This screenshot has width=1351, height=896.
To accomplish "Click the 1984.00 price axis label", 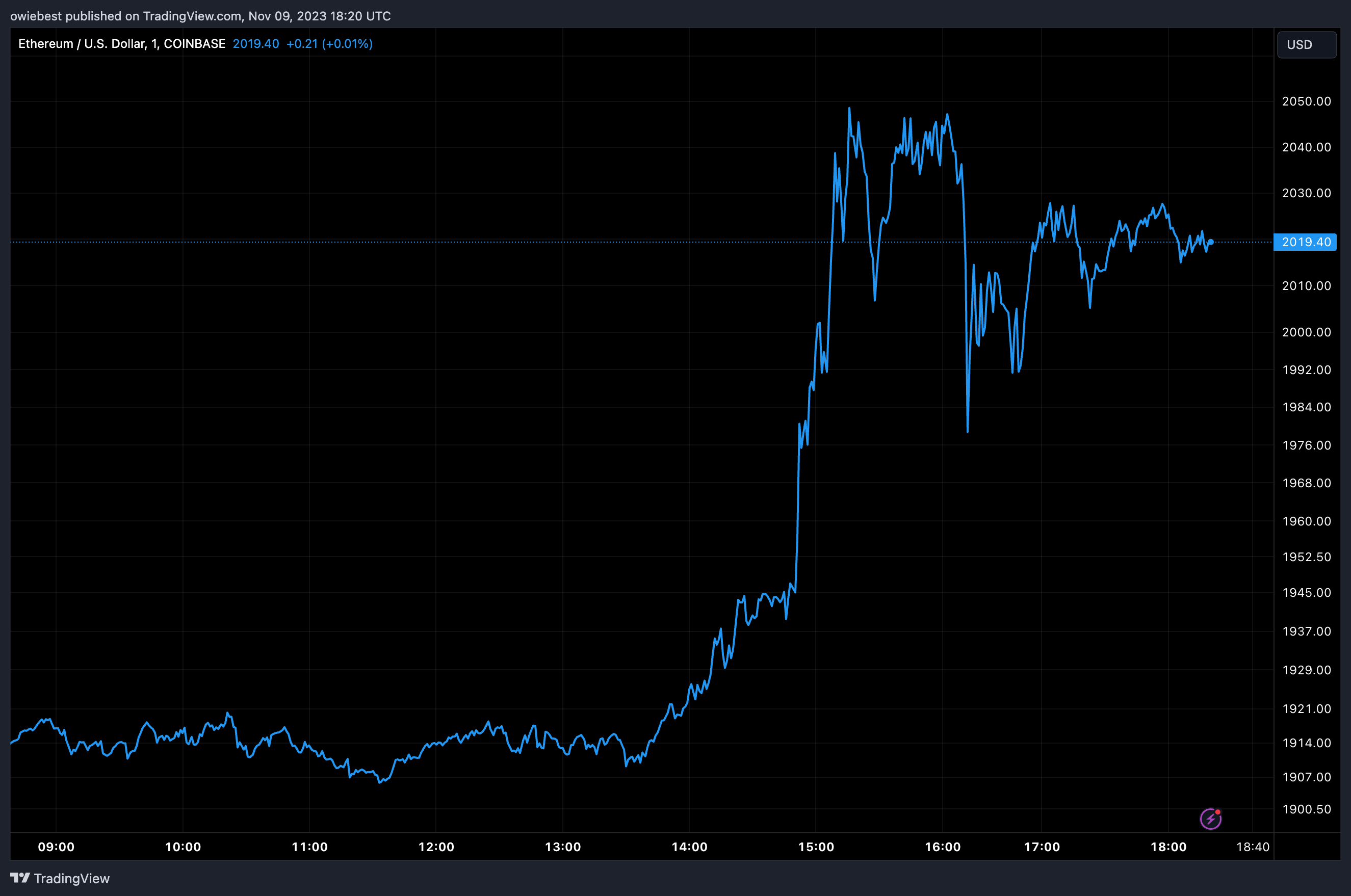I will [x=1307, y=407].
